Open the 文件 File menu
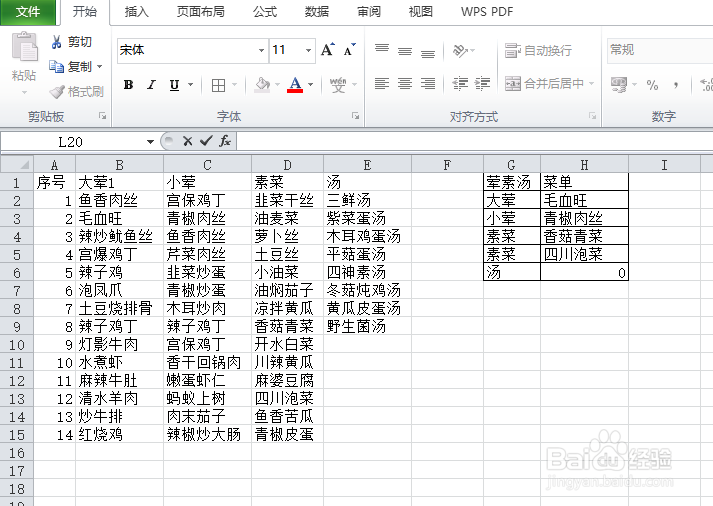713x506 pixels. pos(28,12)
